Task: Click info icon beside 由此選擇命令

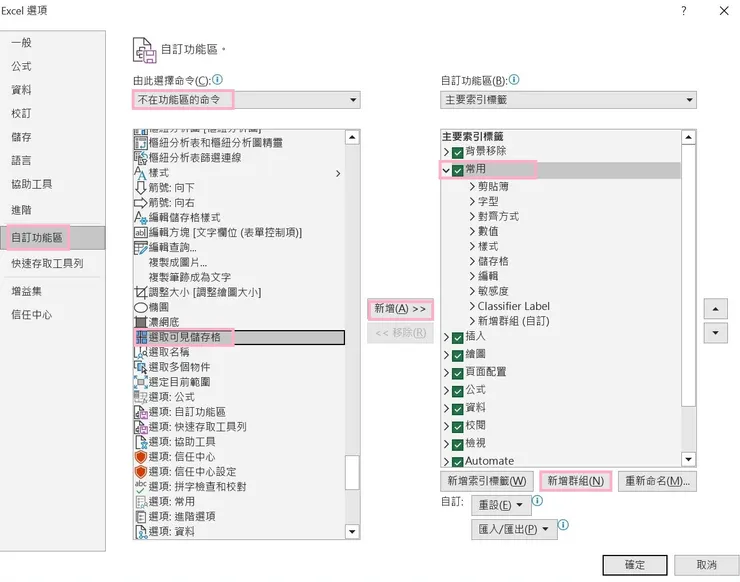Action: [217, 80]
